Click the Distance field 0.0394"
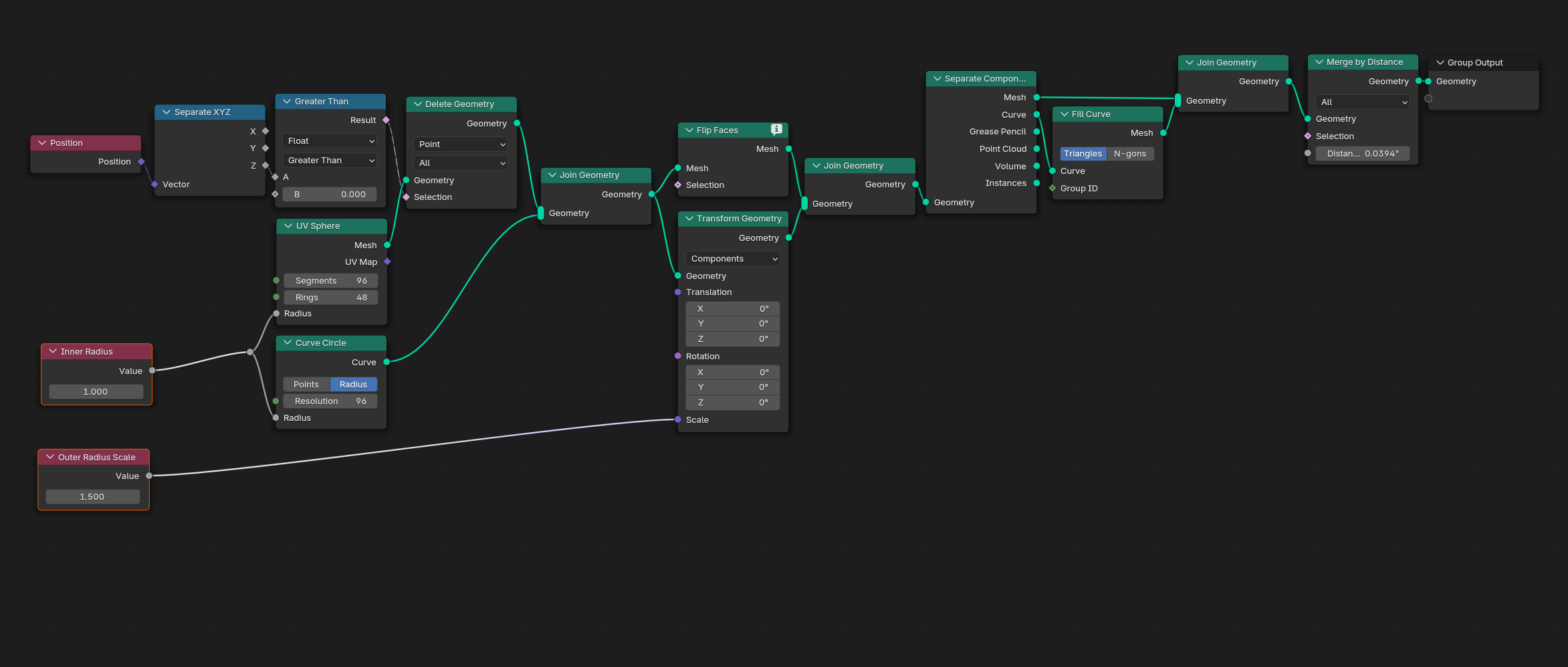The width and height of the screenshot is (1568, 667). [1363, 153]
